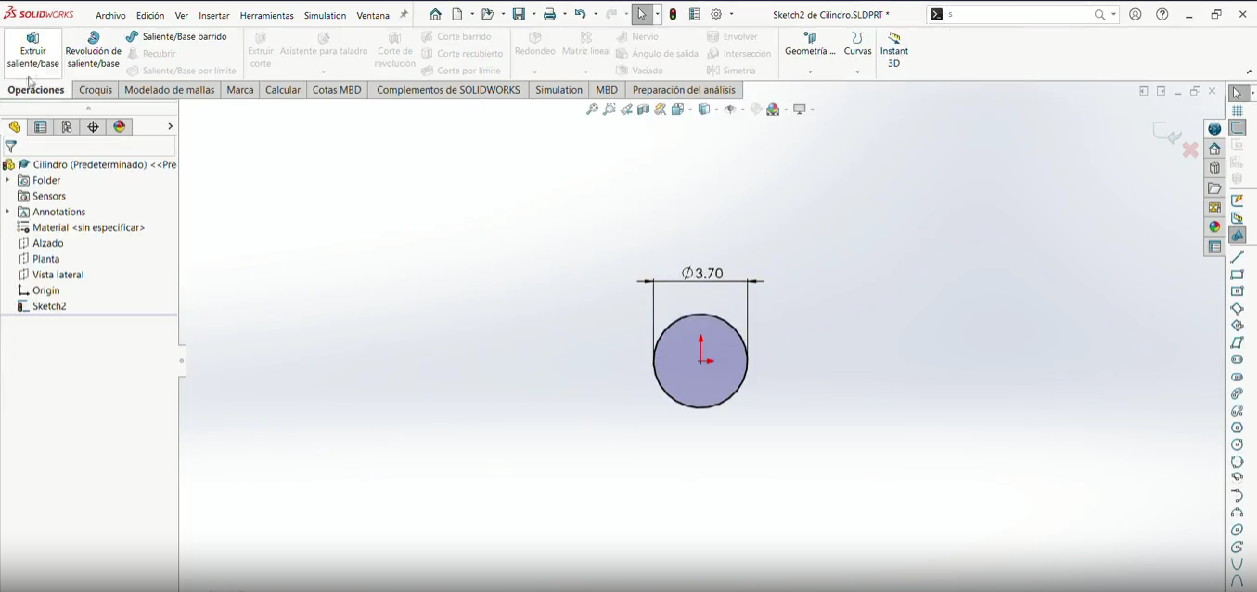Open Preparación del análisis tab
The height and width of the screenshot is (592, 1257).
[x=684, y=90]
